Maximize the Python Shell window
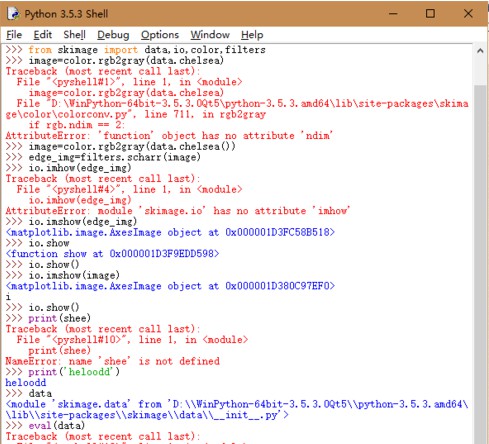489x444 pixels. (430, 14)
